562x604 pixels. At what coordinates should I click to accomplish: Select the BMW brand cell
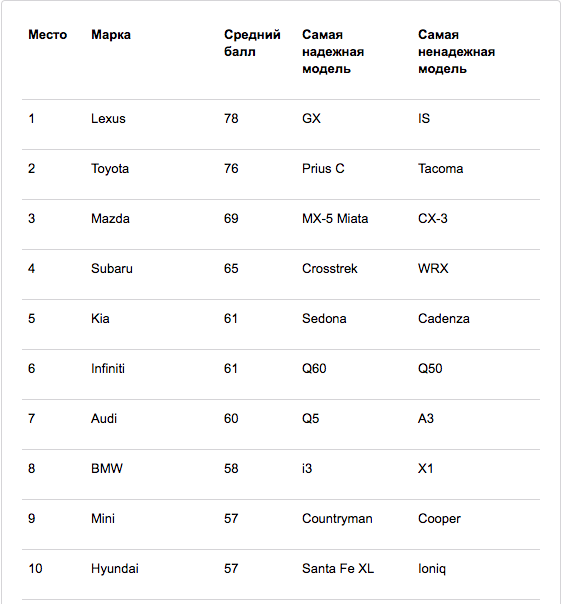107,468
